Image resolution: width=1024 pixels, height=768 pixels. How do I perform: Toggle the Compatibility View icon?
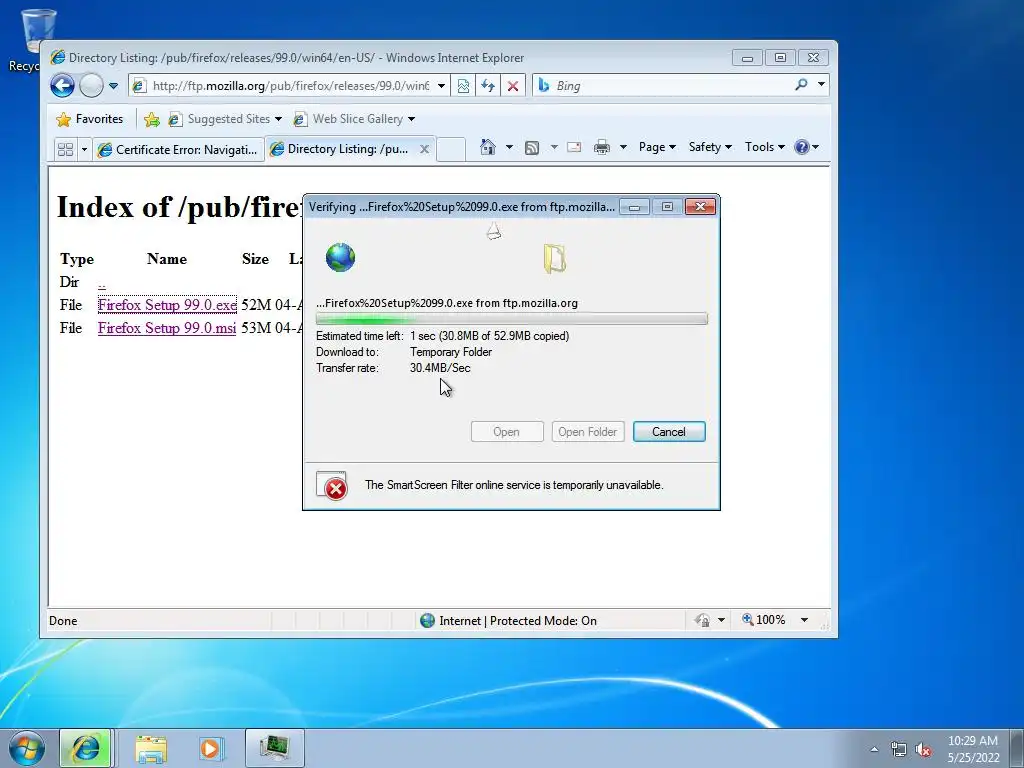pyautogui.click(x=463, y=86)
